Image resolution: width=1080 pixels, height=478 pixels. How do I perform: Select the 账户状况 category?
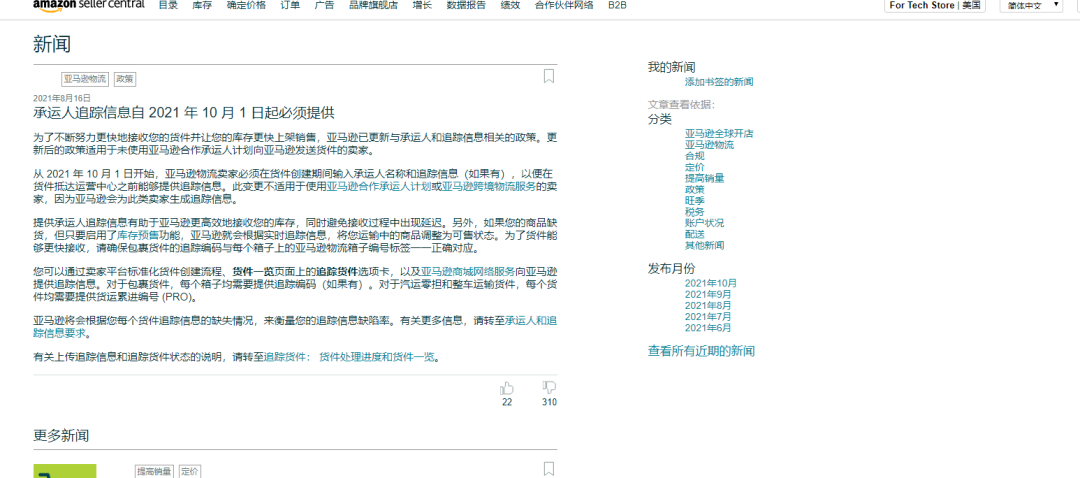click(x=705, y=222)
